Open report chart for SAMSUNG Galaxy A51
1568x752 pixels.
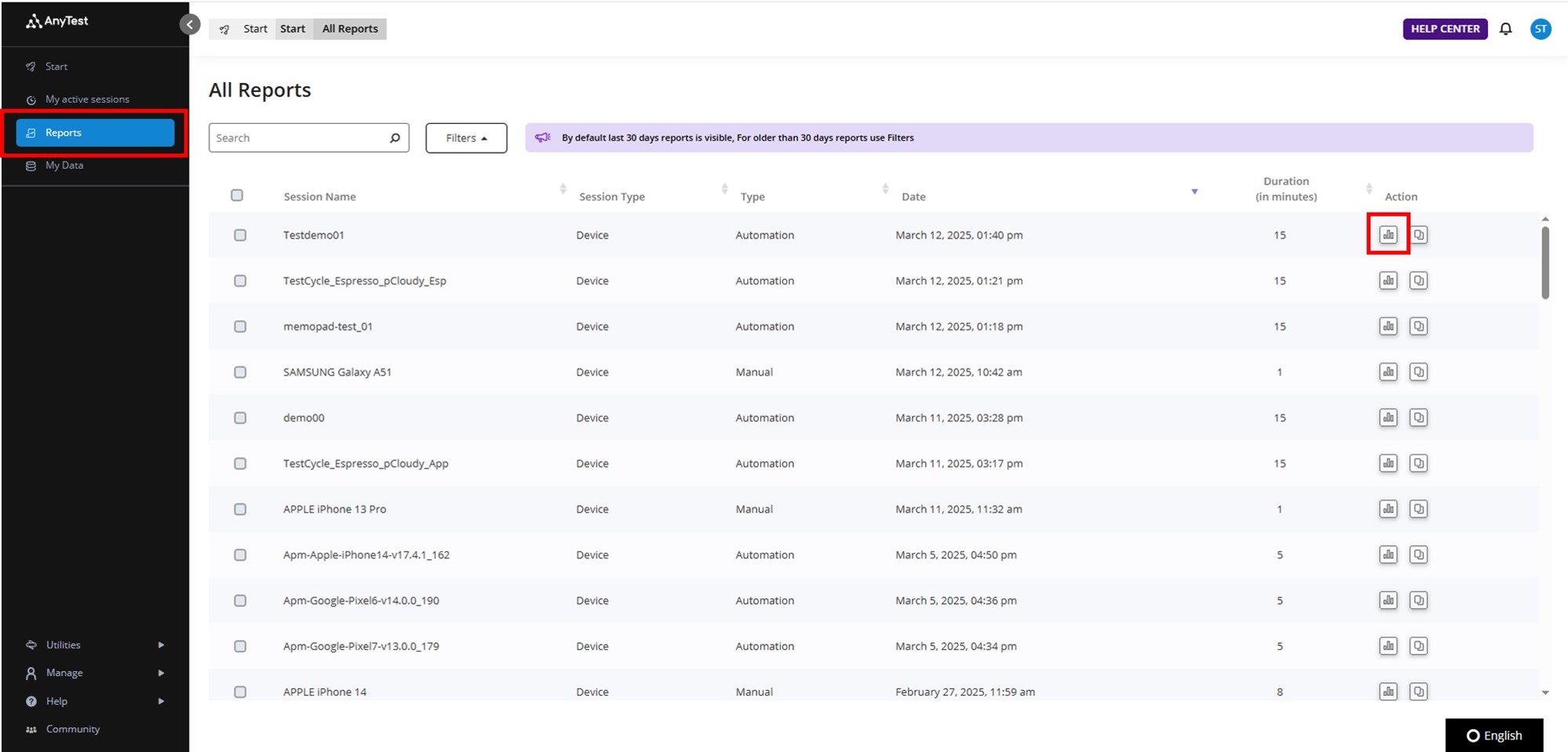(x=1388, y=372)
